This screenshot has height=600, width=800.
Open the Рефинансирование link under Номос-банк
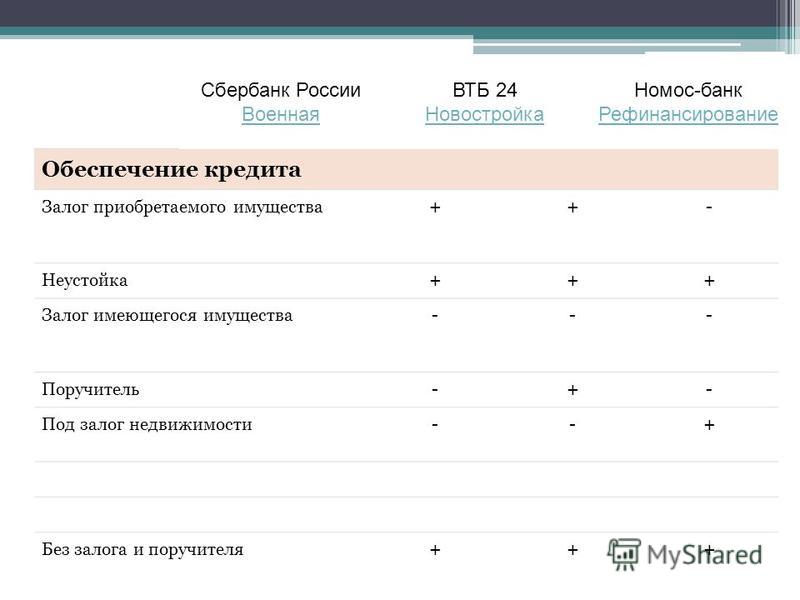pyautogui.click(x=688, y=114)
